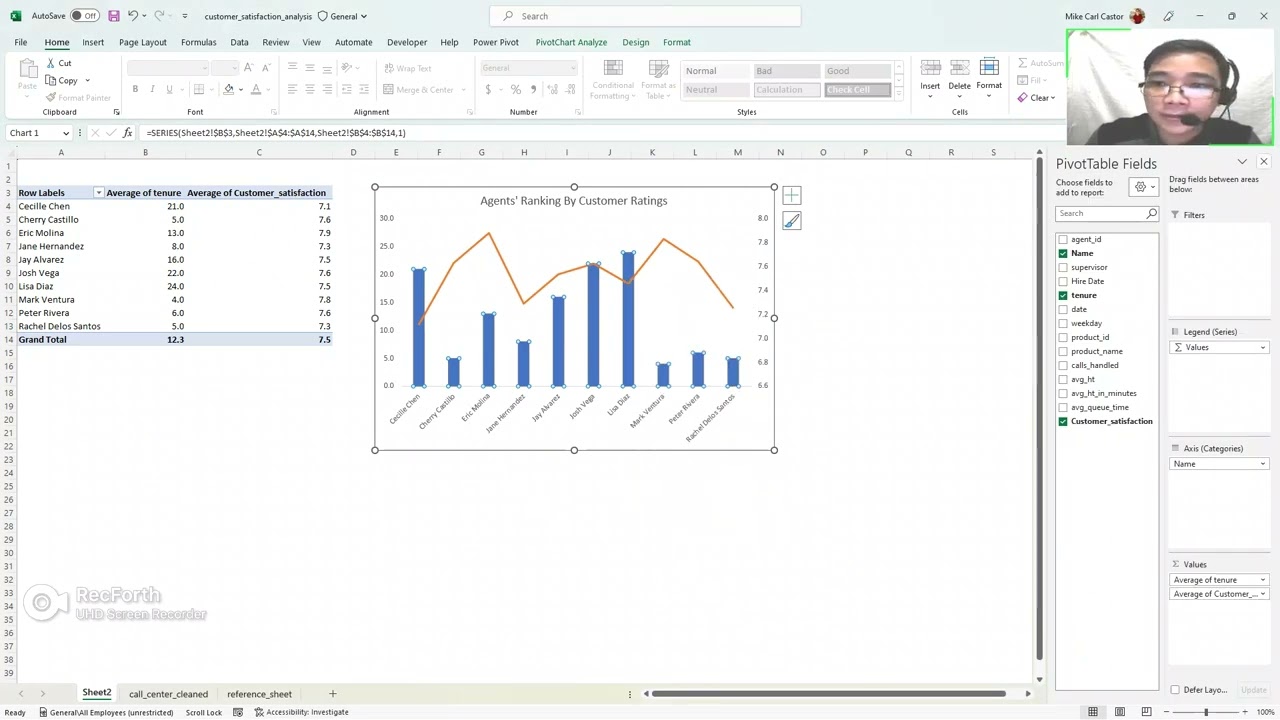Image resolution: width=1280 pixels, height=720 pixels.
Task: Apply the Good cell style
Action: click(x=858, y=71)
